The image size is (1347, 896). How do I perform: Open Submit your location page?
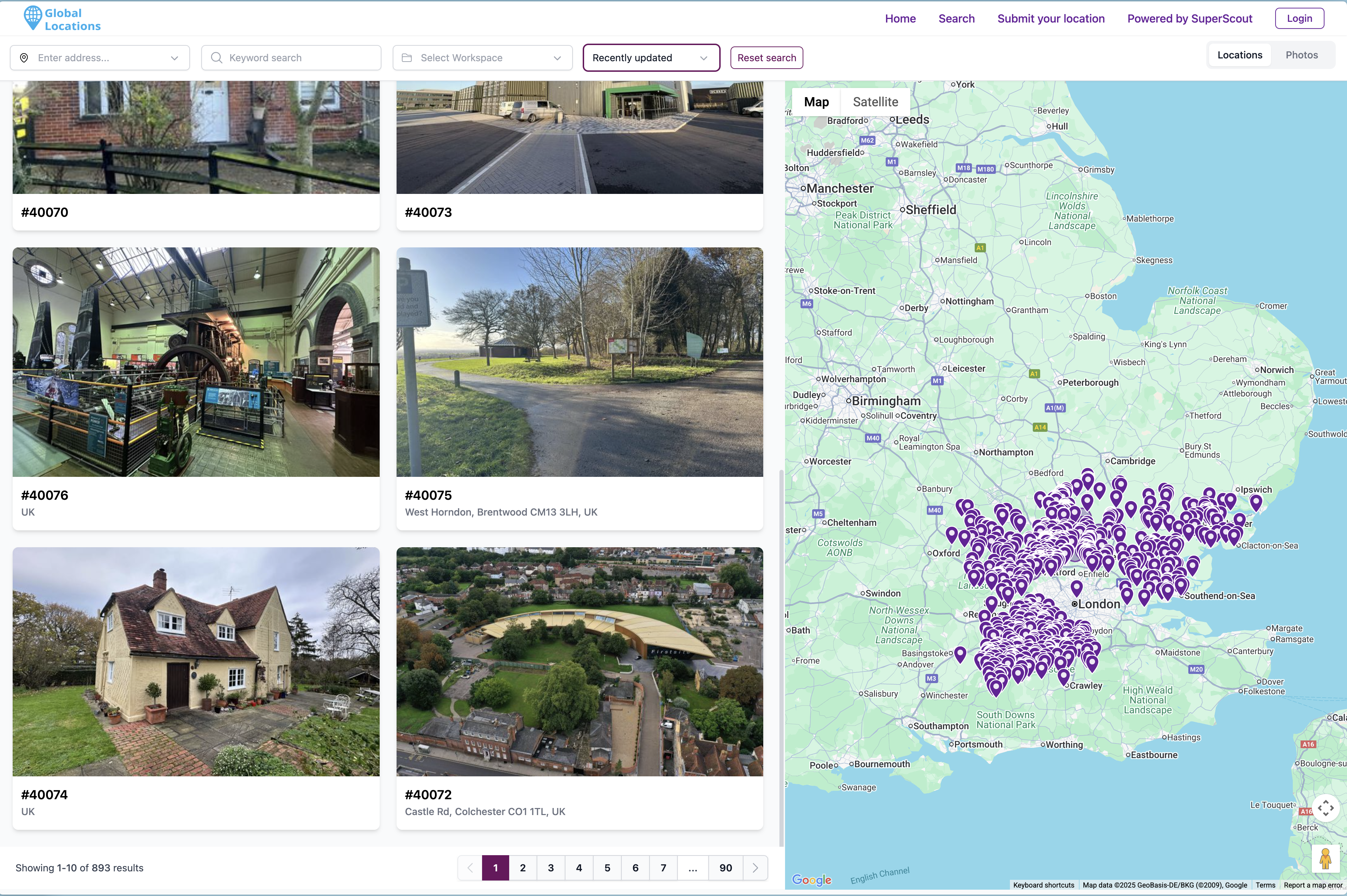[1050, 18]
